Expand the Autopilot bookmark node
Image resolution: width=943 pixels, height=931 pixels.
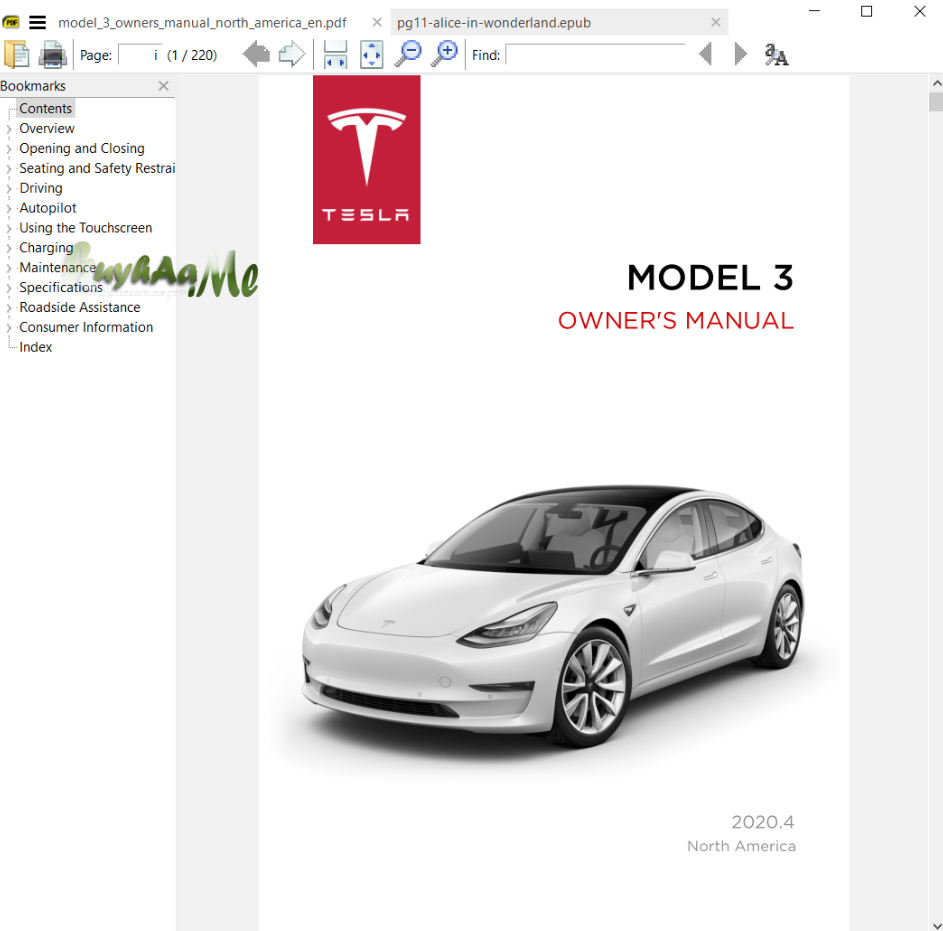[8, 209]
